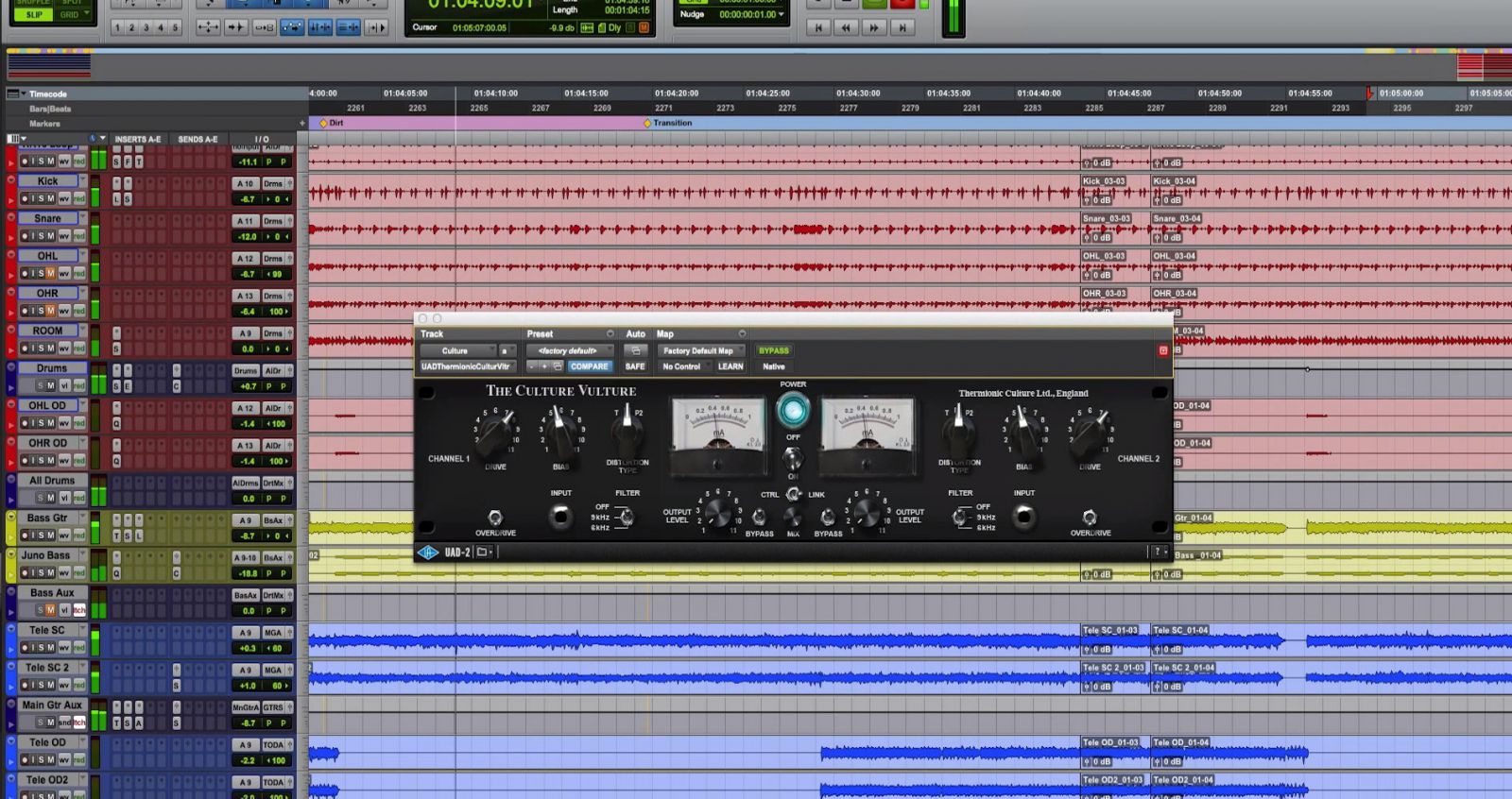Click the SENDS A-E column header

[x=198, y=139]
